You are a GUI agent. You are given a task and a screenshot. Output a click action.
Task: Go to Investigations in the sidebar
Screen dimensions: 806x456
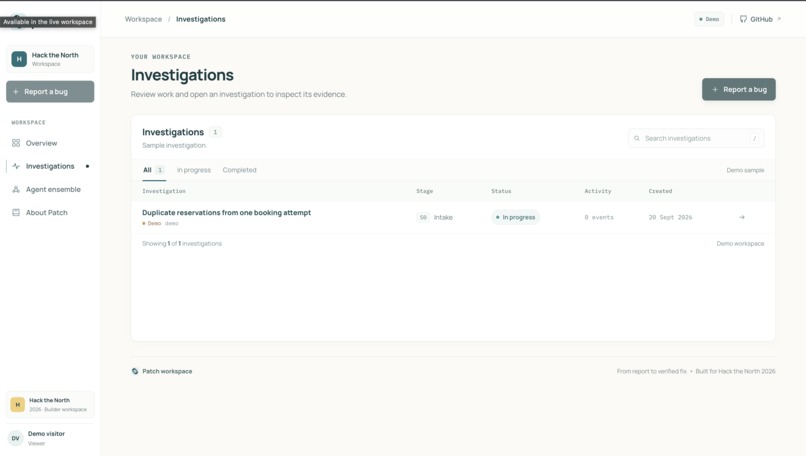tap(50, 166)
